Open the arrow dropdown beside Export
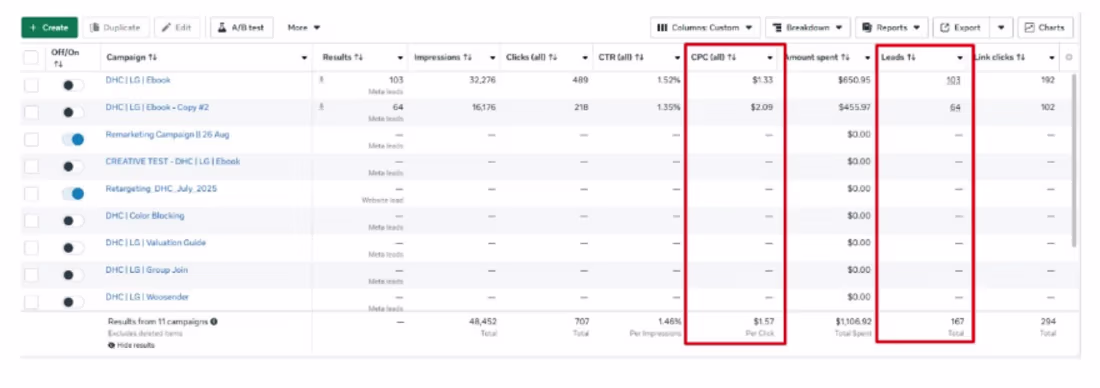The height and width of the screenshot is (388, 1100). click(x=1000, y=27)
